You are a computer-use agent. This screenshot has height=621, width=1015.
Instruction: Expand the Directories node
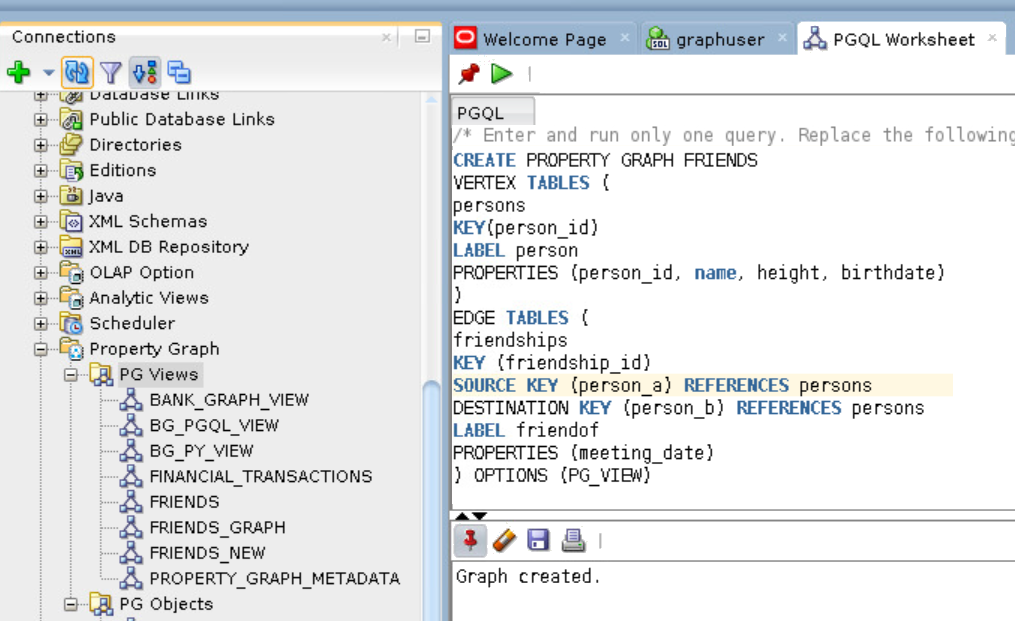41,145
